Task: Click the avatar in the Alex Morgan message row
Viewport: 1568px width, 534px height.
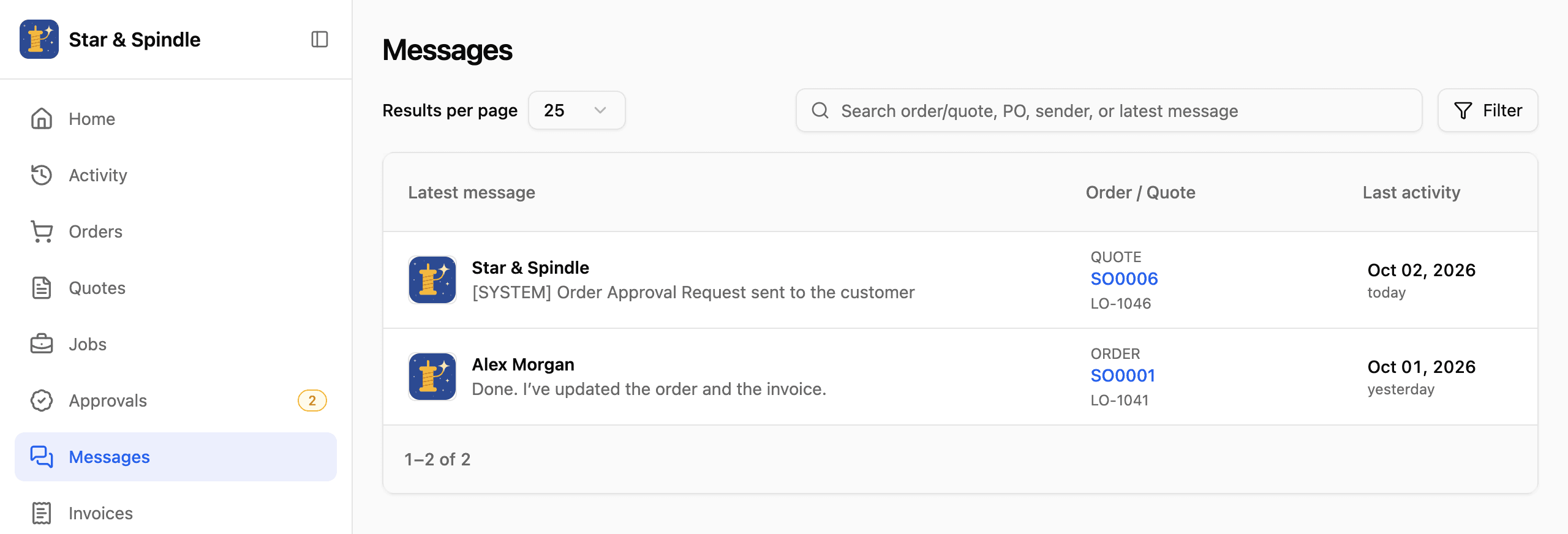Action: (x=432, y=377)
